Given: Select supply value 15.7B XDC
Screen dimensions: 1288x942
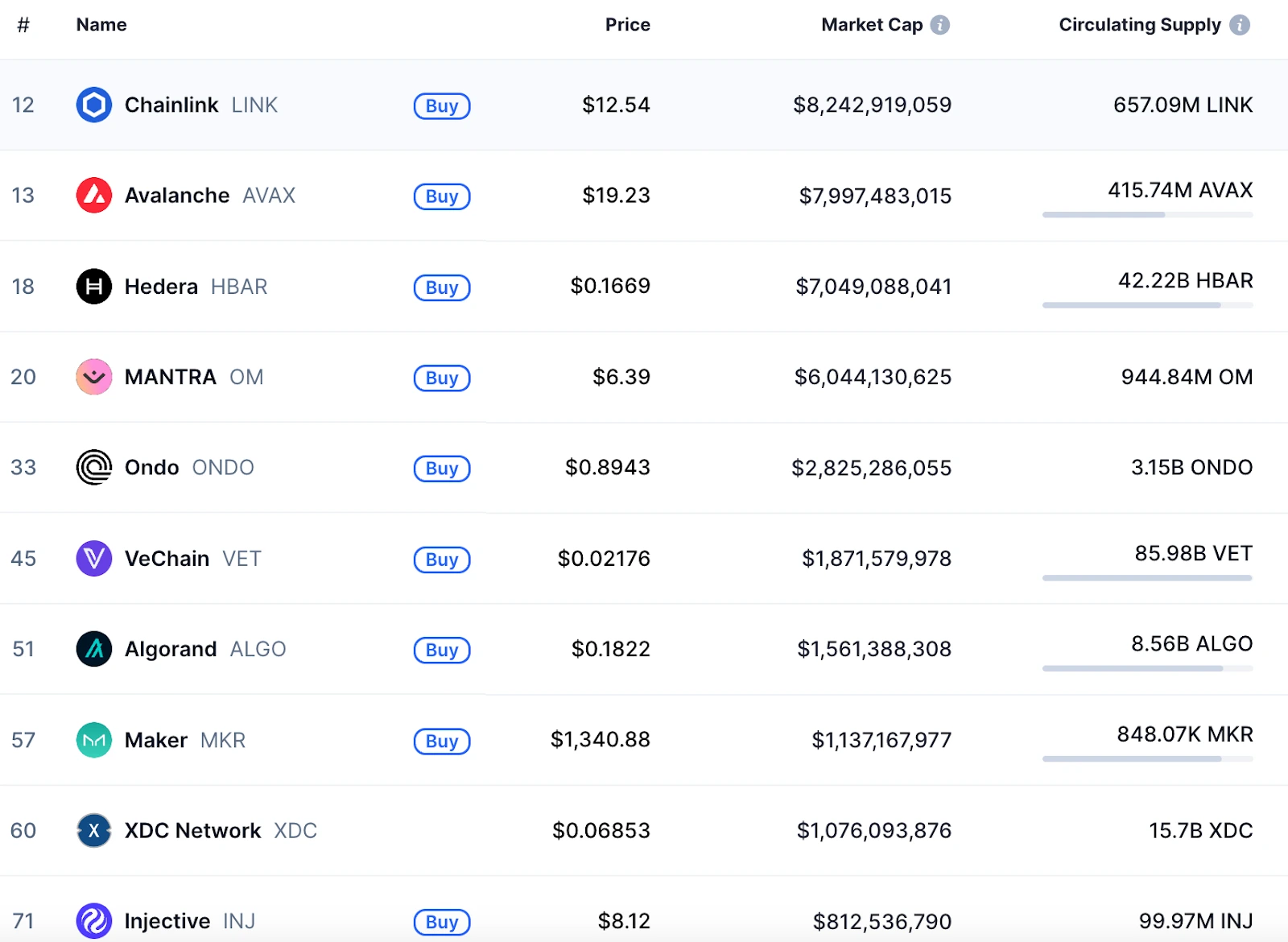Looking at the screenshot, I should point(1200,830).
